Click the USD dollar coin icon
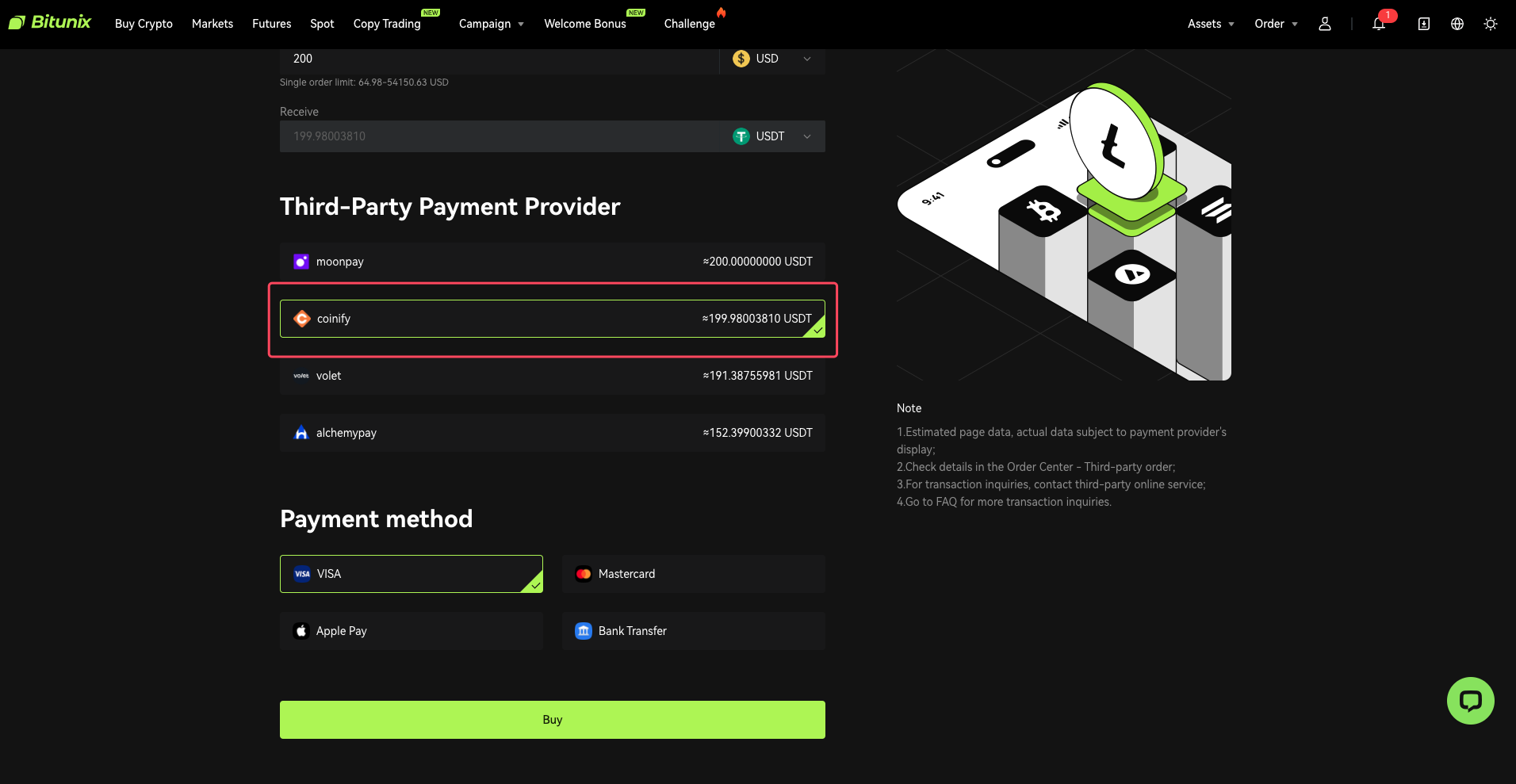This screenshot has height=784, width=1516. tap(741, 59)
